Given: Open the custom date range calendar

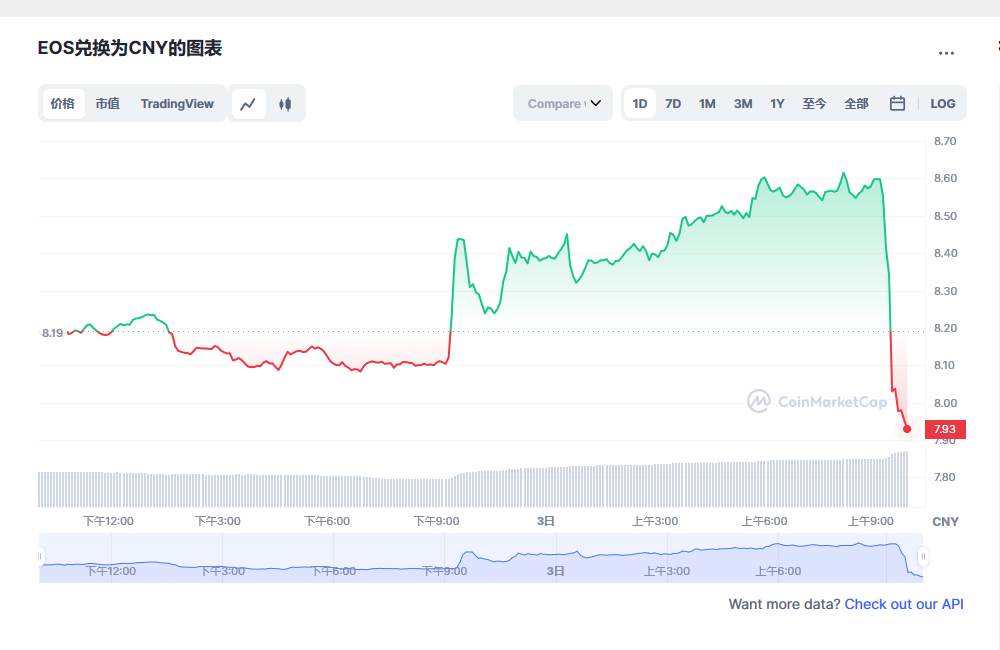Looking at the screenshot, I should 896,103.
